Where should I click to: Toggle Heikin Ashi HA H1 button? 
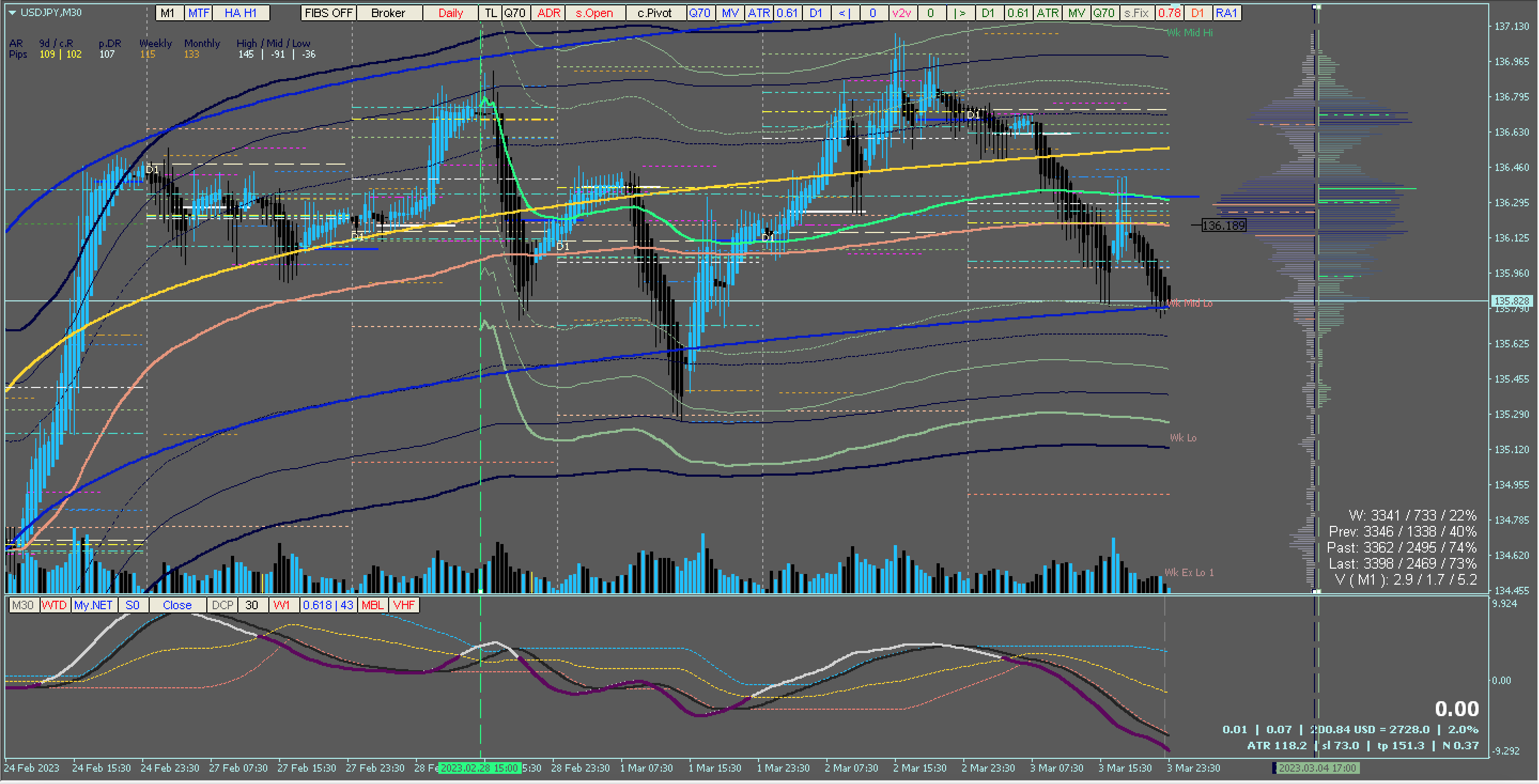tap(241, 12)
